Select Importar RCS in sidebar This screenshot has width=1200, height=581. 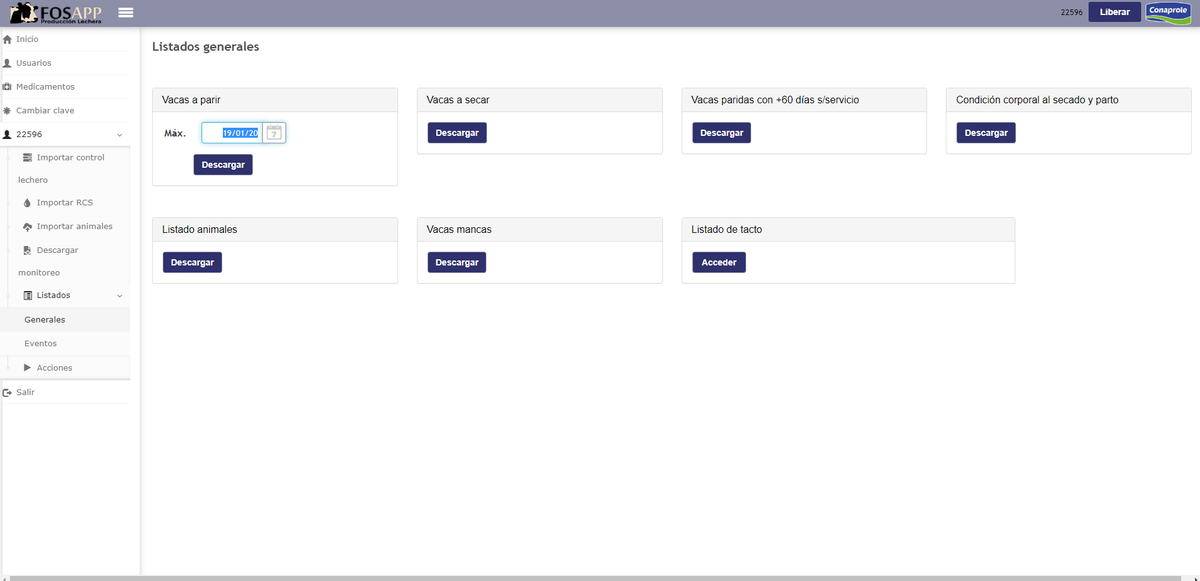[x=65, y=203]
